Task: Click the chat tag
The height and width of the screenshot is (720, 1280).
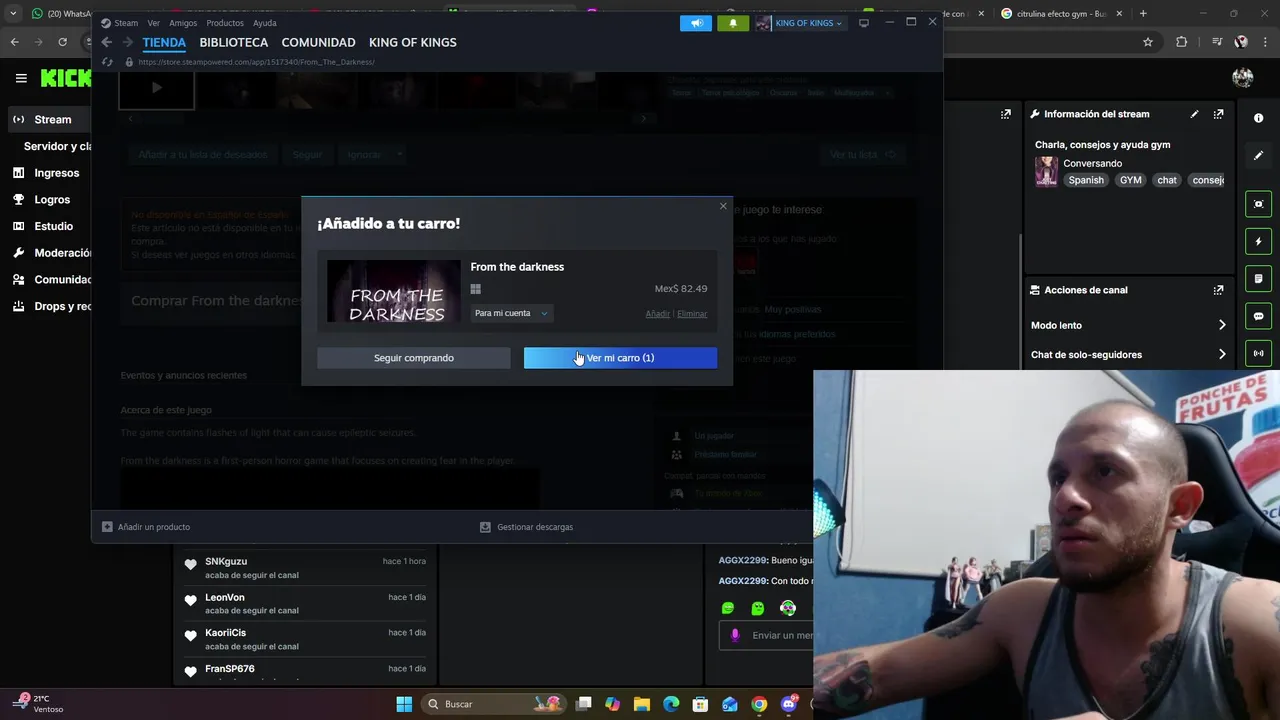Action: tap(1167, 180)
